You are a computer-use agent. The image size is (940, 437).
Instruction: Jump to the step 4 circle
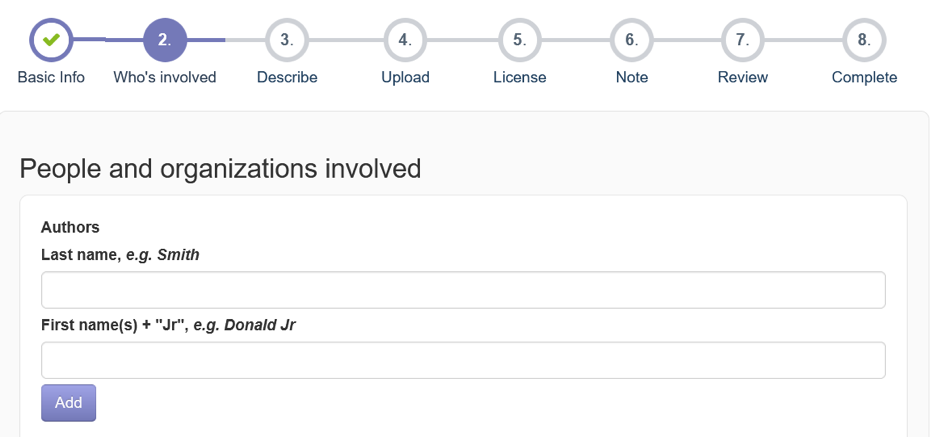pos(405,40)
